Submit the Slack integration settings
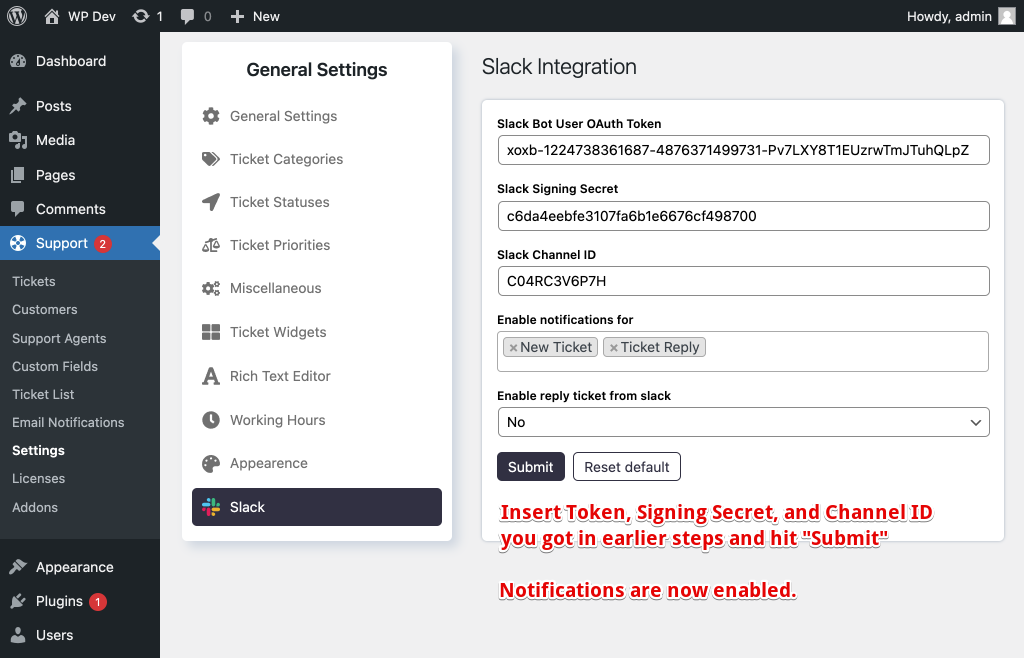The width and height of the screenshot is (1024, 658). [x=531, y=467]
